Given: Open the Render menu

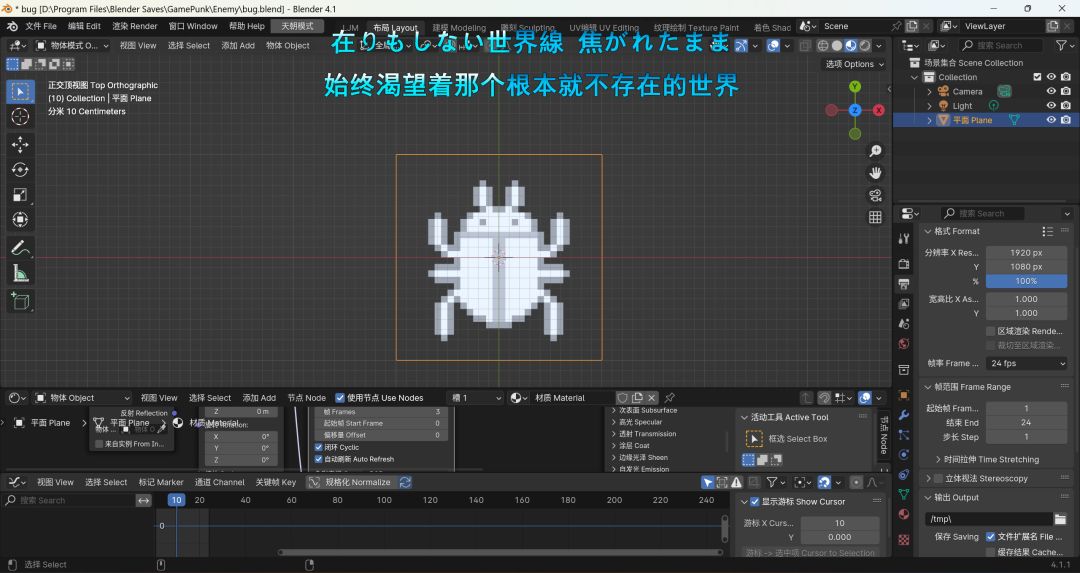Looking at the screenshot, I should (x=135, y=26).
